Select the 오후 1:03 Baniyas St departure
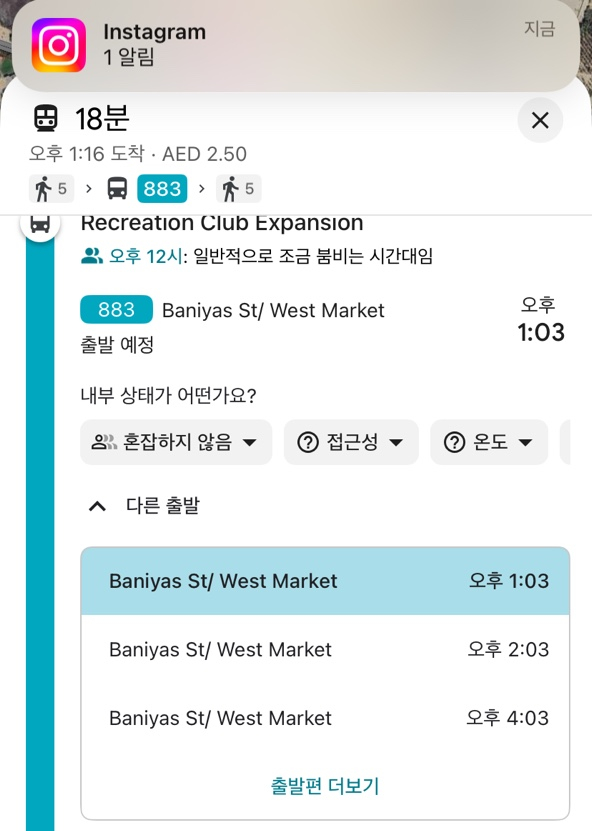 [325, 581]
